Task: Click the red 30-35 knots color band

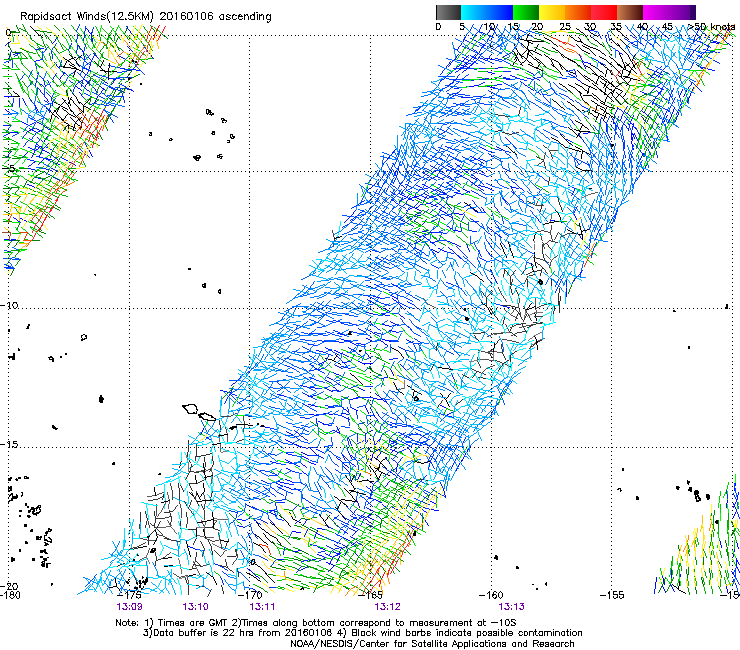Action: [x=604, y=12]
